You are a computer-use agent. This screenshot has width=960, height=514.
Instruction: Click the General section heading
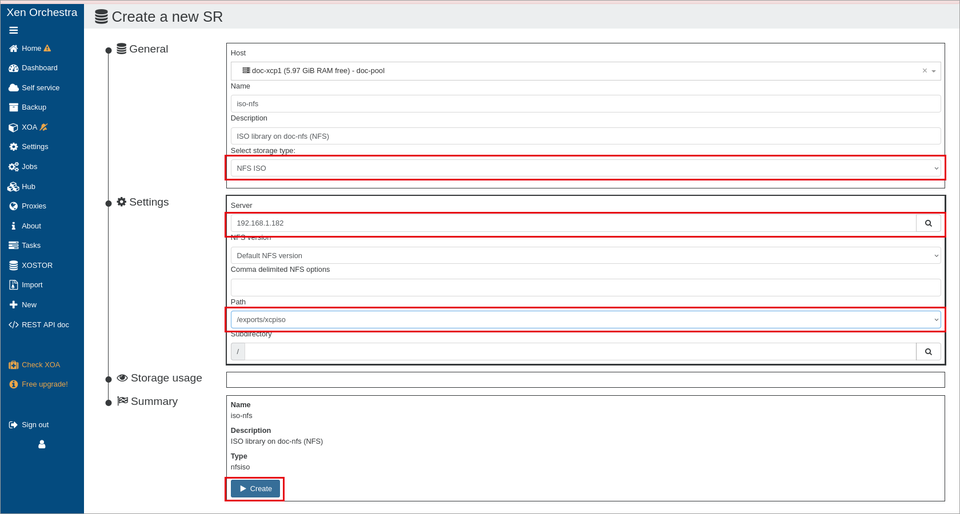(x=142, y=49)
